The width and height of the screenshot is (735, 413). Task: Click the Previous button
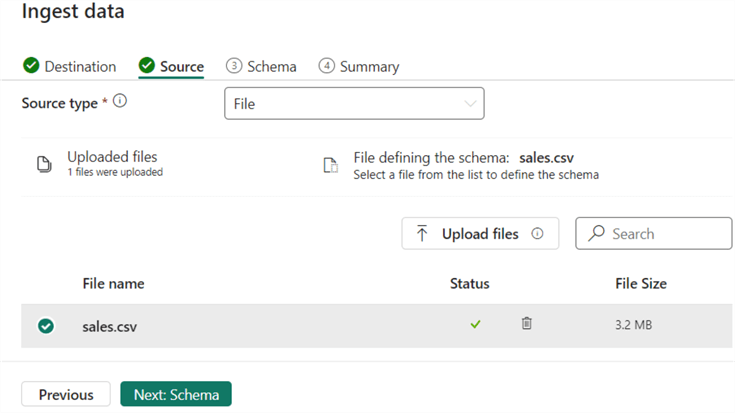(66, 395)
